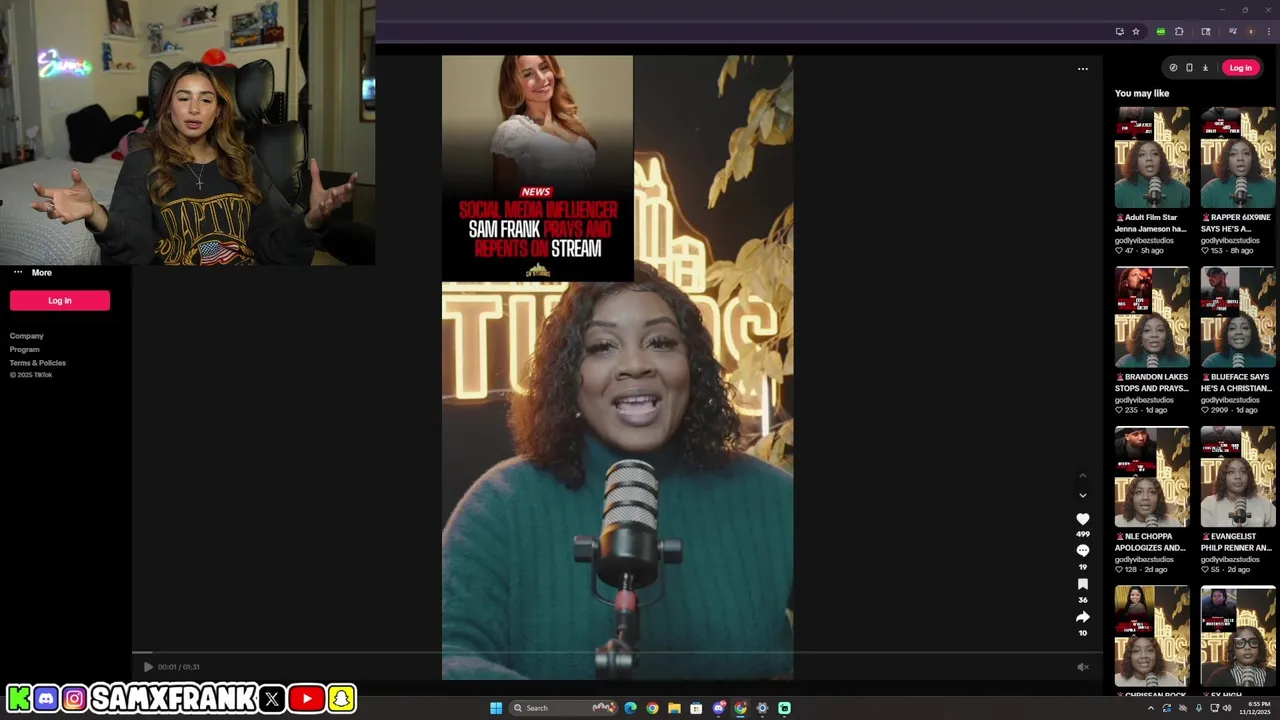1280x720 pixels.
Task: Click the 'You may like' heading
Action: pos(1142,93)
